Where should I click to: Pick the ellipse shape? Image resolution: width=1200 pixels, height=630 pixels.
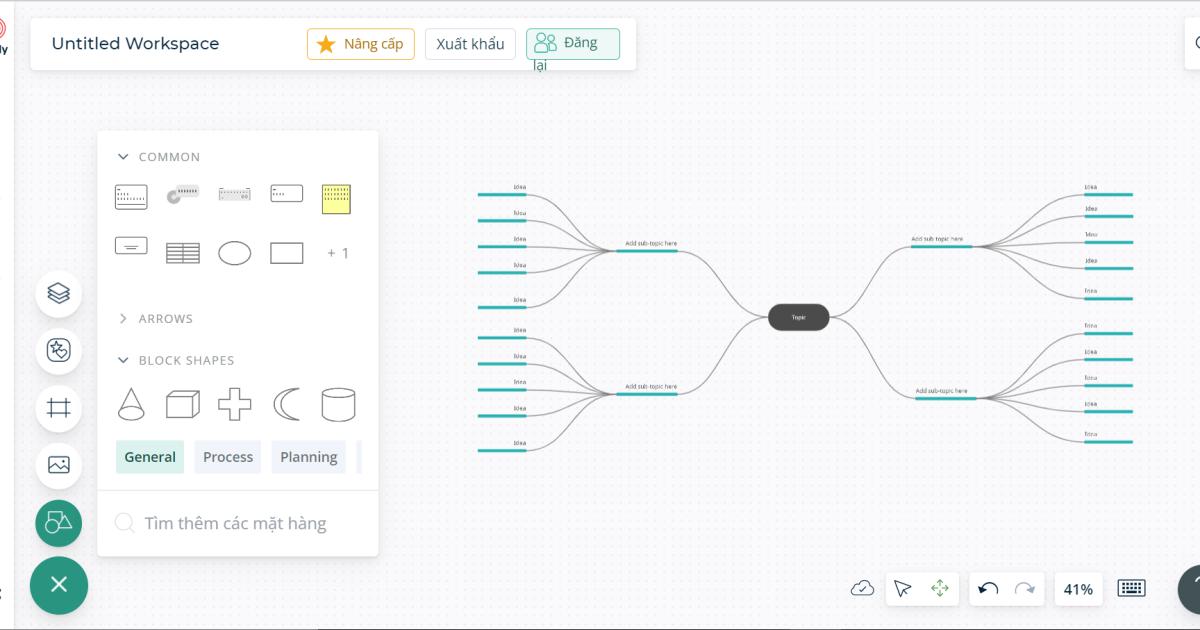235,253
